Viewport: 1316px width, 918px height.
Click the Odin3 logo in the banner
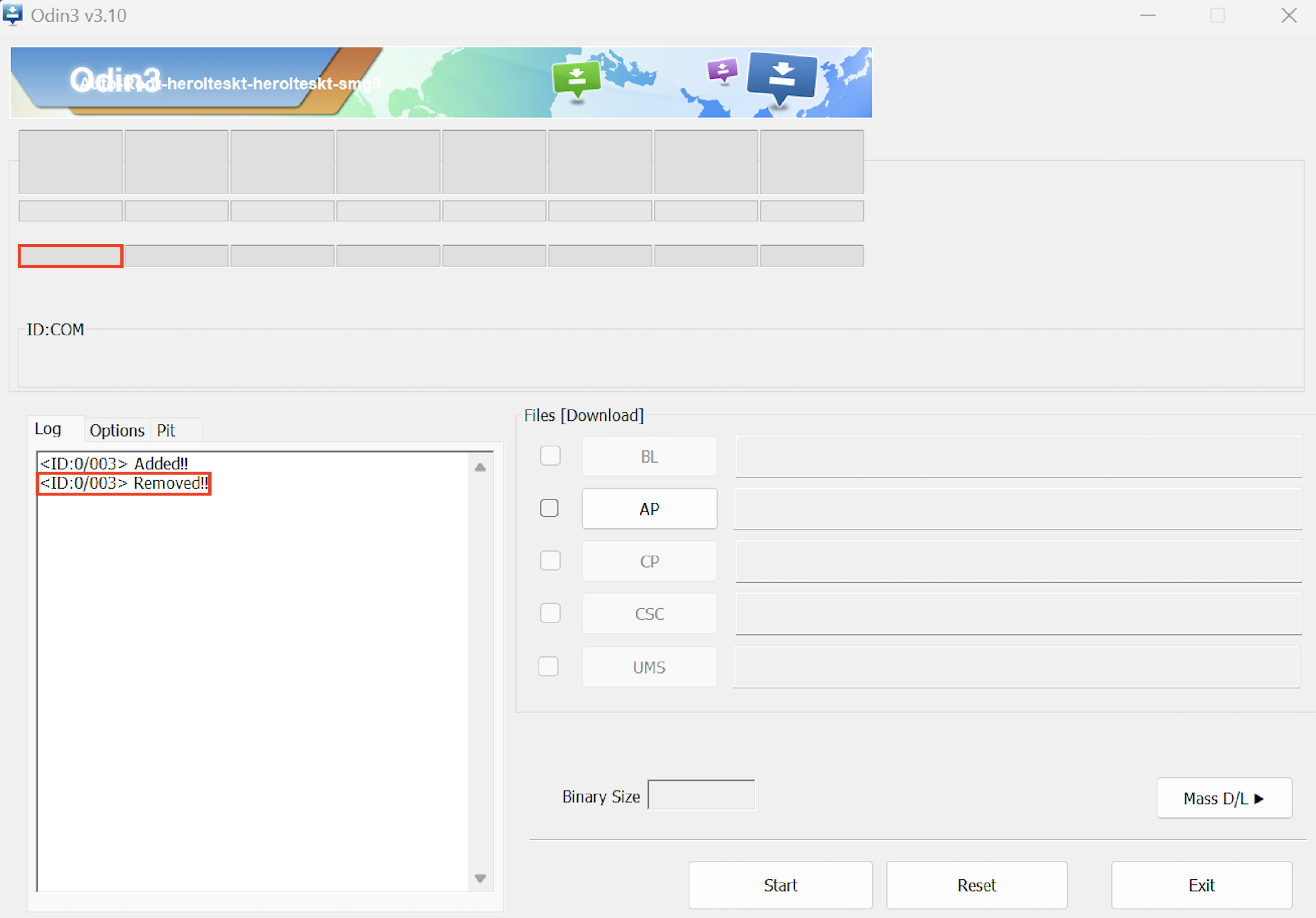pos(115,79)
